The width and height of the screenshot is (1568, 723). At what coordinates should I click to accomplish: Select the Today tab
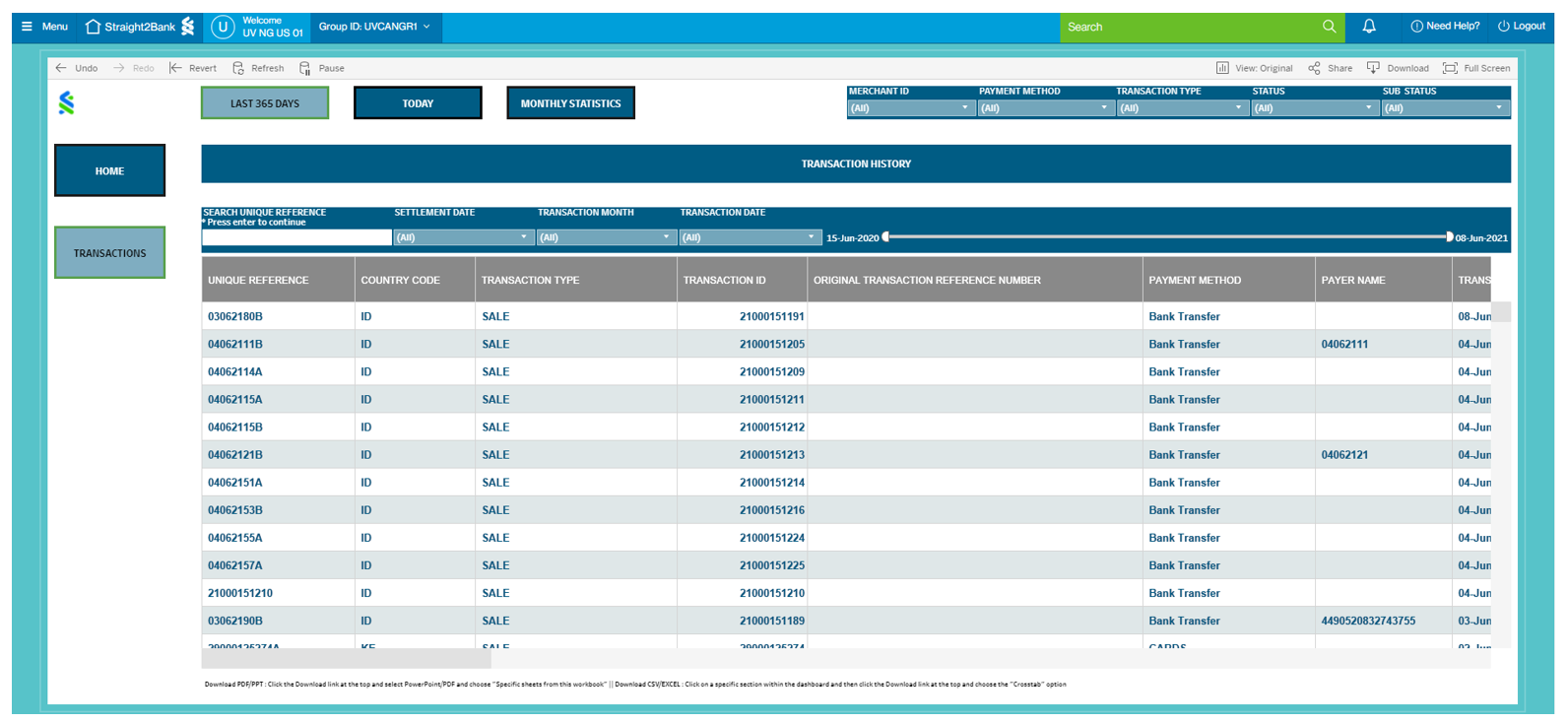tap(418, 103)
